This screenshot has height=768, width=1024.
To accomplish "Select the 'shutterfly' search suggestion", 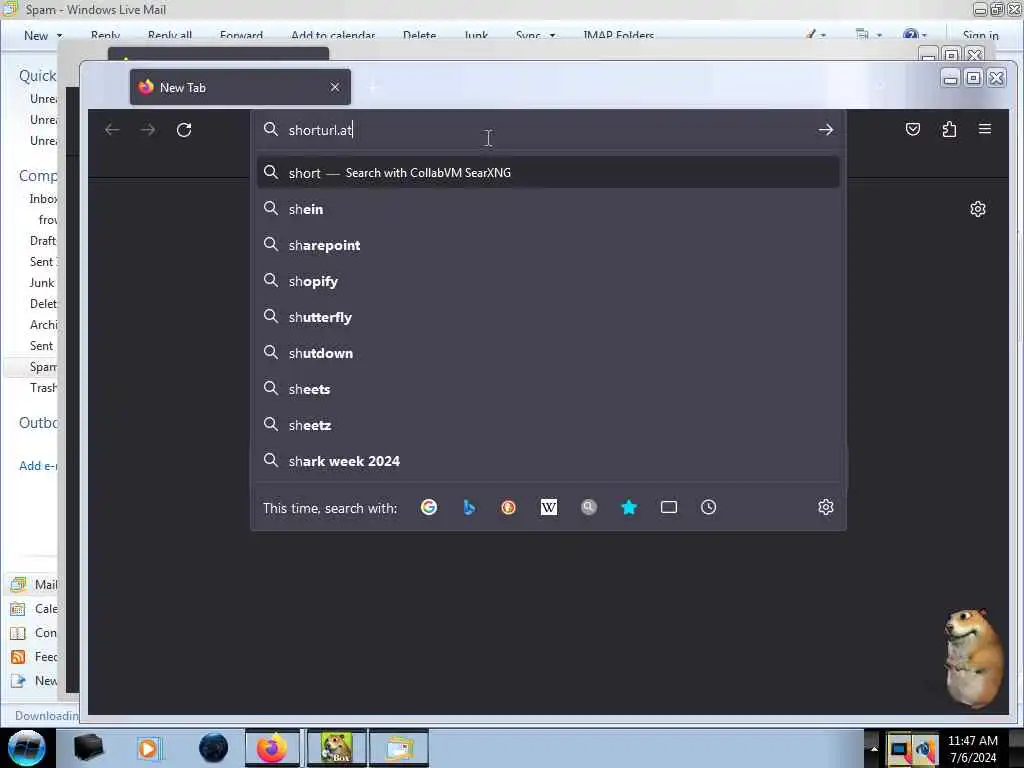I will 549,317.
